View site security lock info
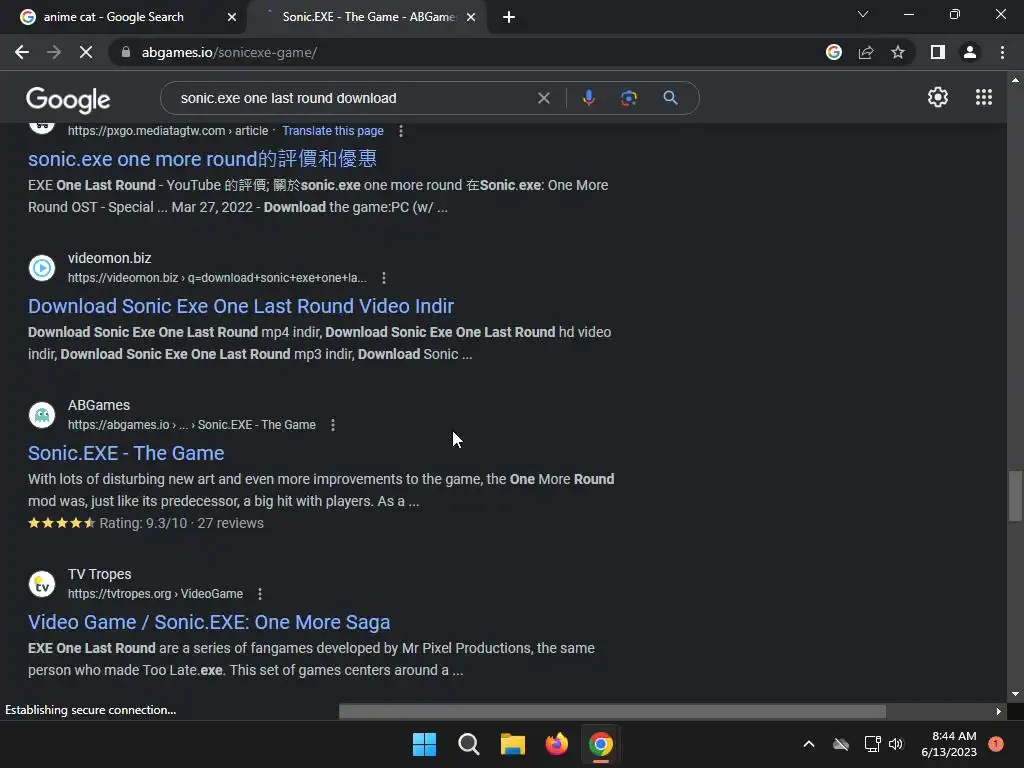 [x=126, y=52]
